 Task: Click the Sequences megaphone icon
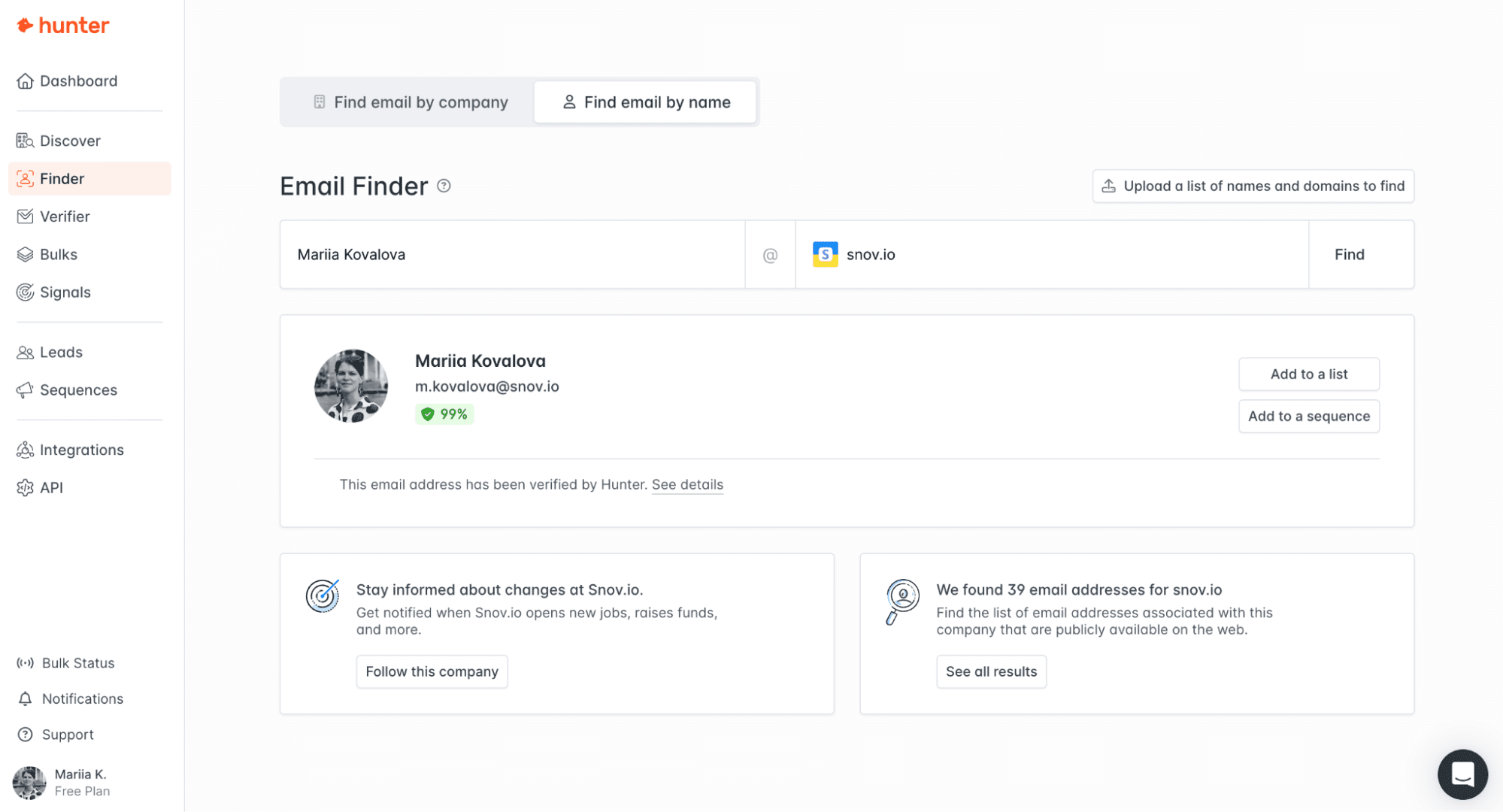25,390
